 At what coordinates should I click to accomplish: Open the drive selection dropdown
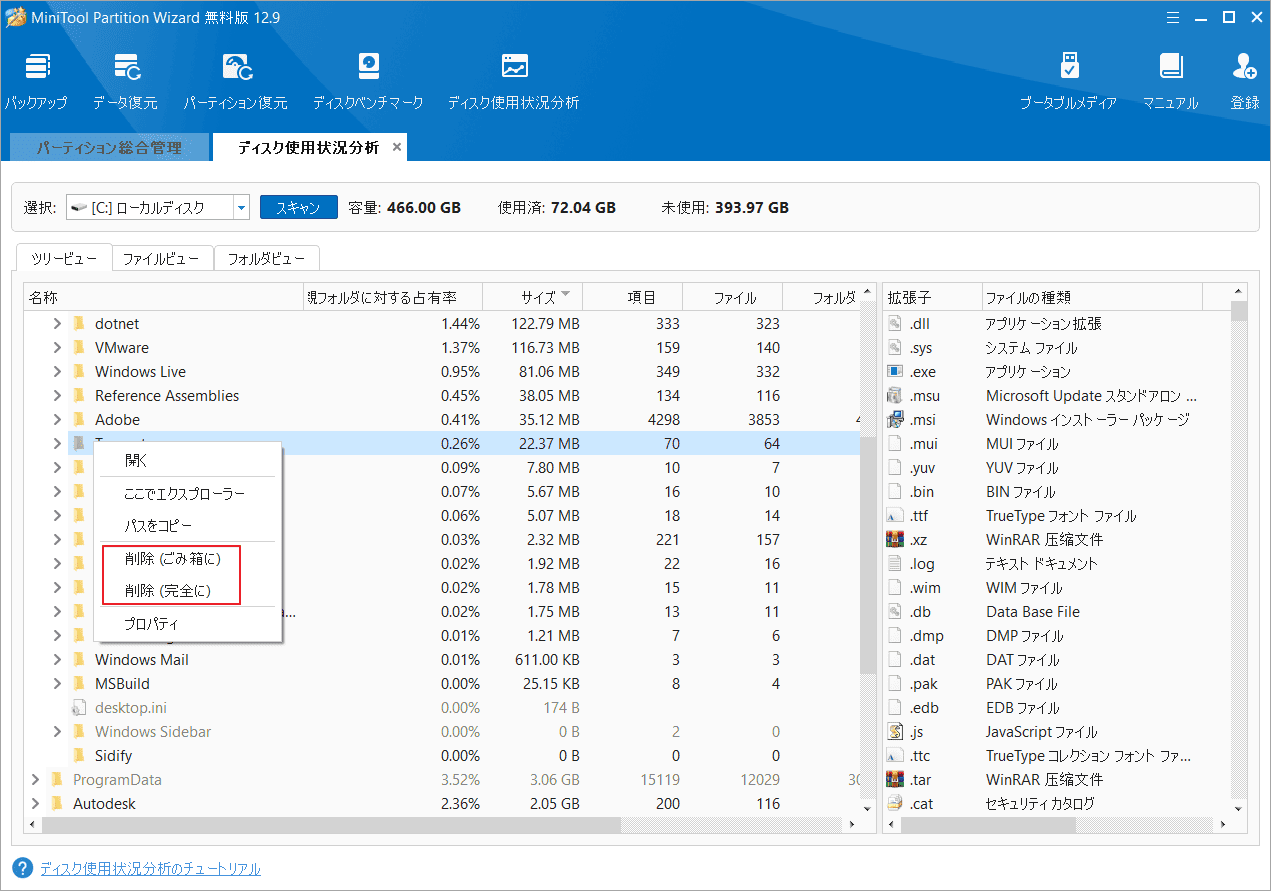click(241, 208)
